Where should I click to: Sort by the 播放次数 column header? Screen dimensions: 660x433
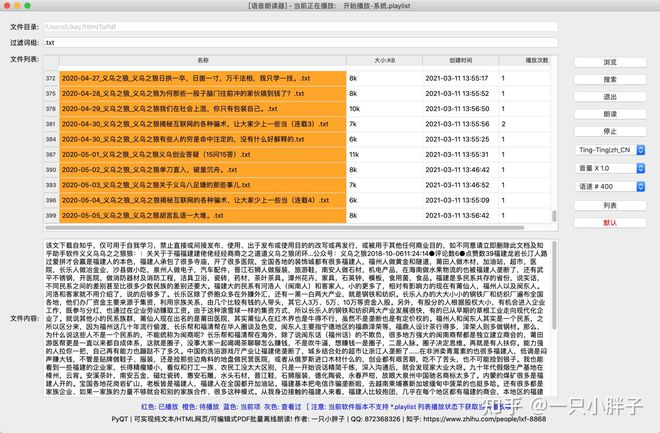(x=524, y=61)
